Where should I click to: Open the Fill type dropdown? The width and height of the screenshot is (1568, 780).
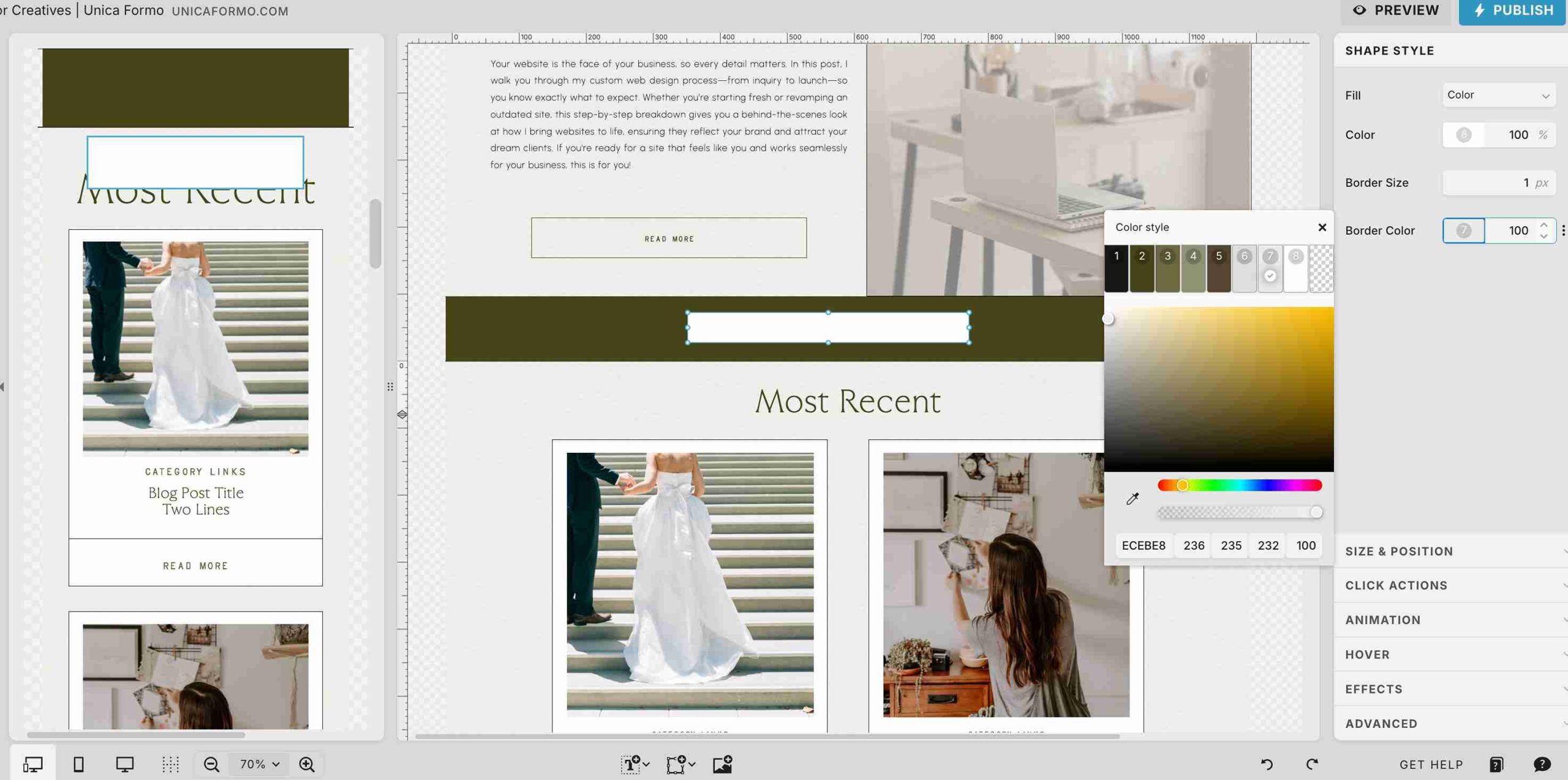[1498, 94]
